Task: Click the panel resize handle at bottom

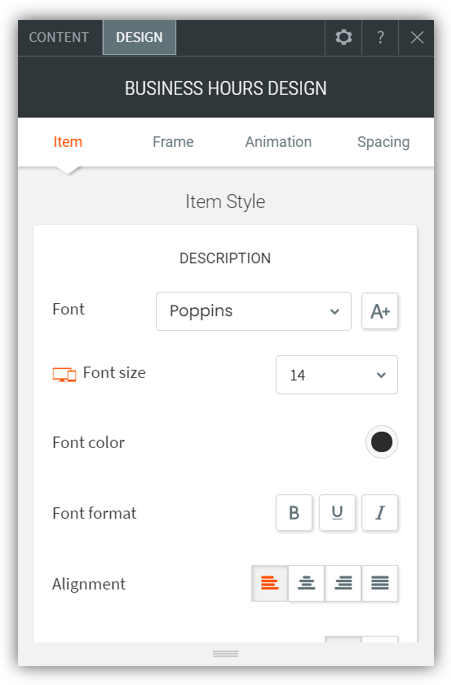Action: (x=226, y=654)
